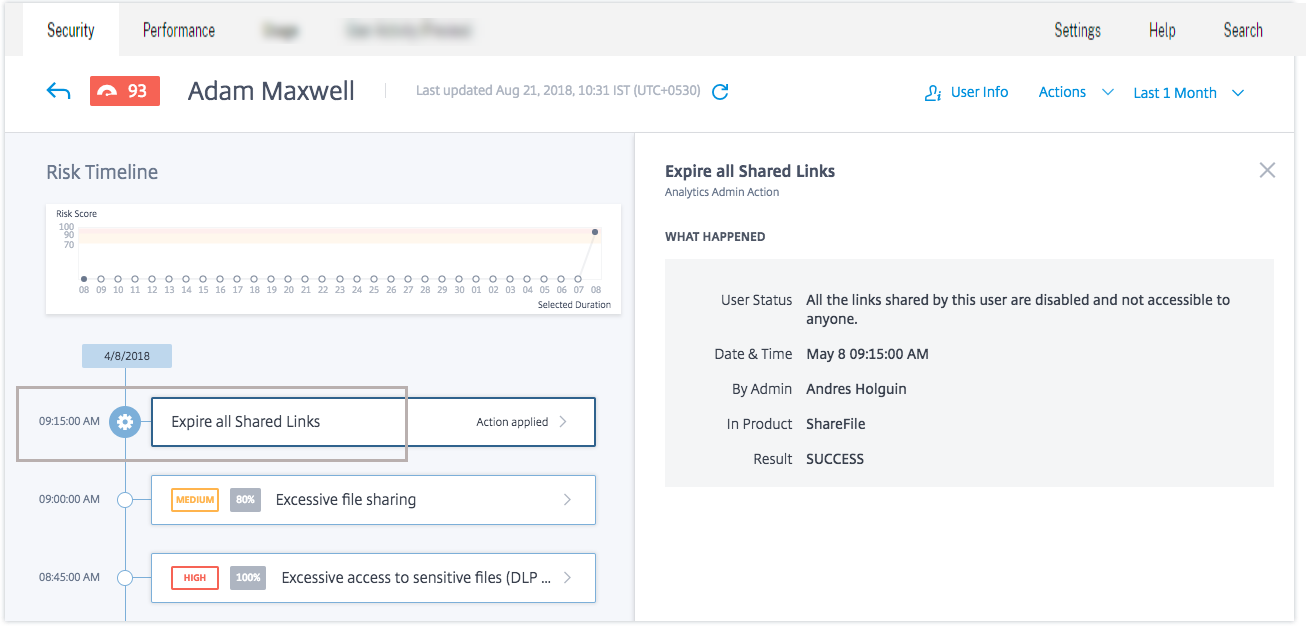
Task: Switch to the Performance tab
Action: 179,30
